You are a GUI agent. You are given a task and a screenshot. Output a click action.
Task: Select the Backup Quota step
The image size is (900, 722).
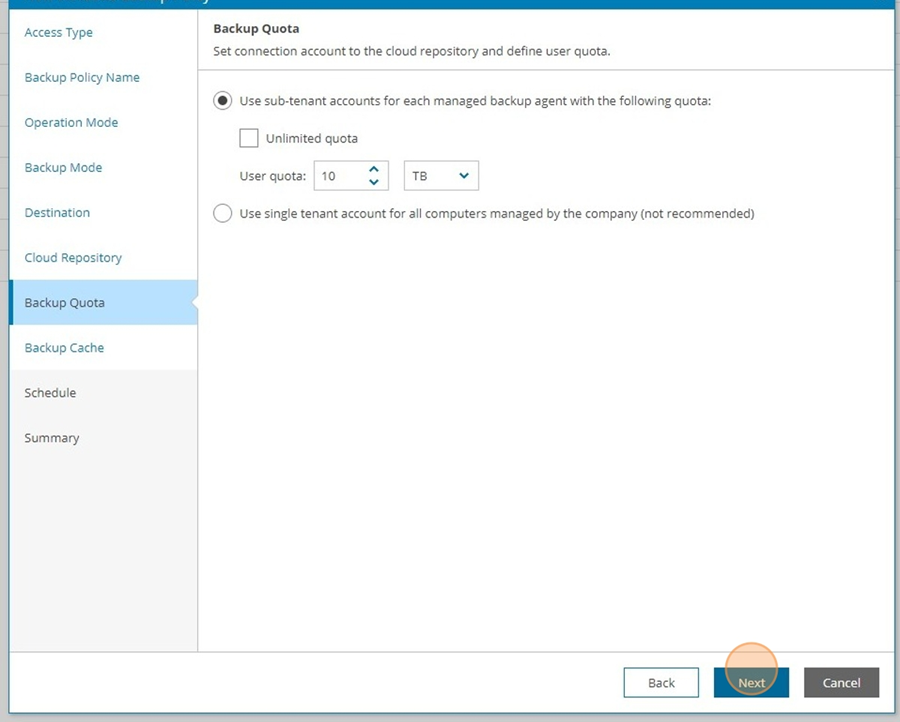[103, 302]
